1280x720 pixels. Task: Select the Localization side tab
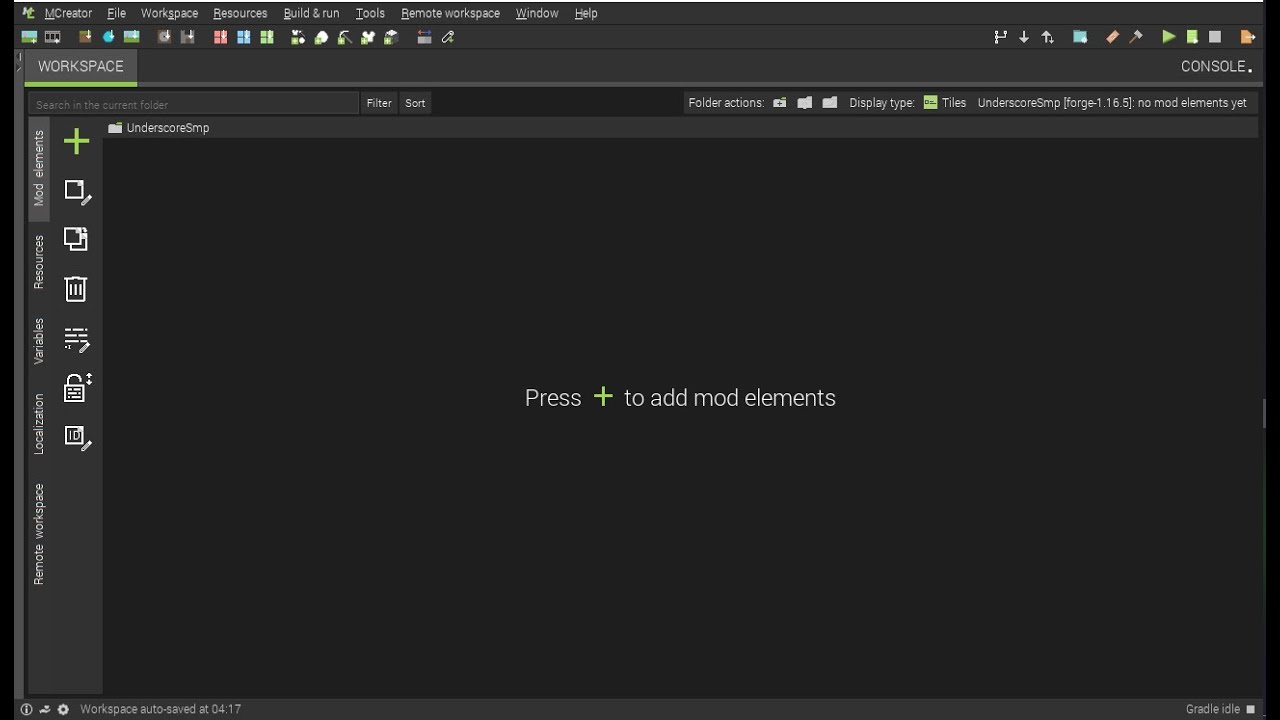(x=39, y=424)
